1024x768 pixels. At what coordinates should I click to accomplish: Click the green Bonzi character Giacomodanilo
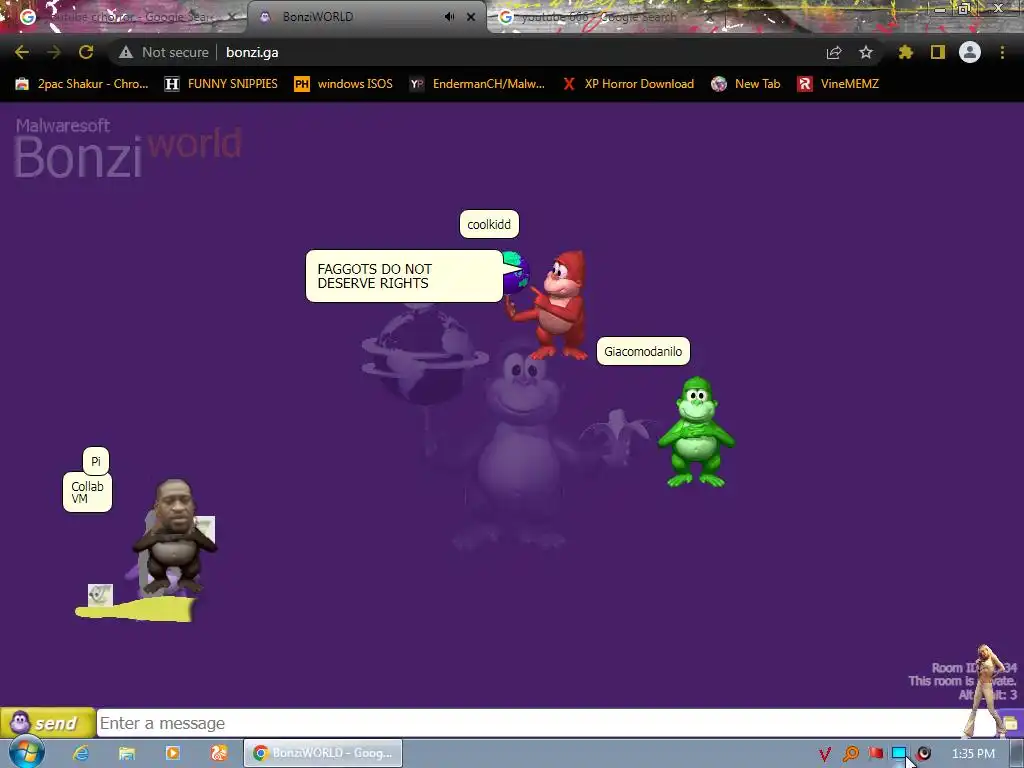click(x=697, y=432)
